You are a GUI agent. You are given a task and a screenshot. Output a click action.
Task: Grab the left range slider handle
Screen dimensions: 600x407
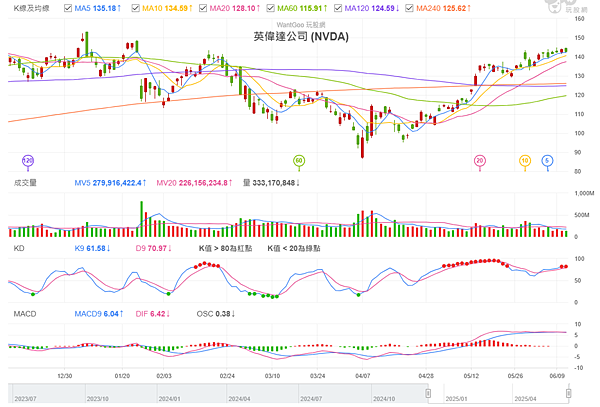click(428, 393)
